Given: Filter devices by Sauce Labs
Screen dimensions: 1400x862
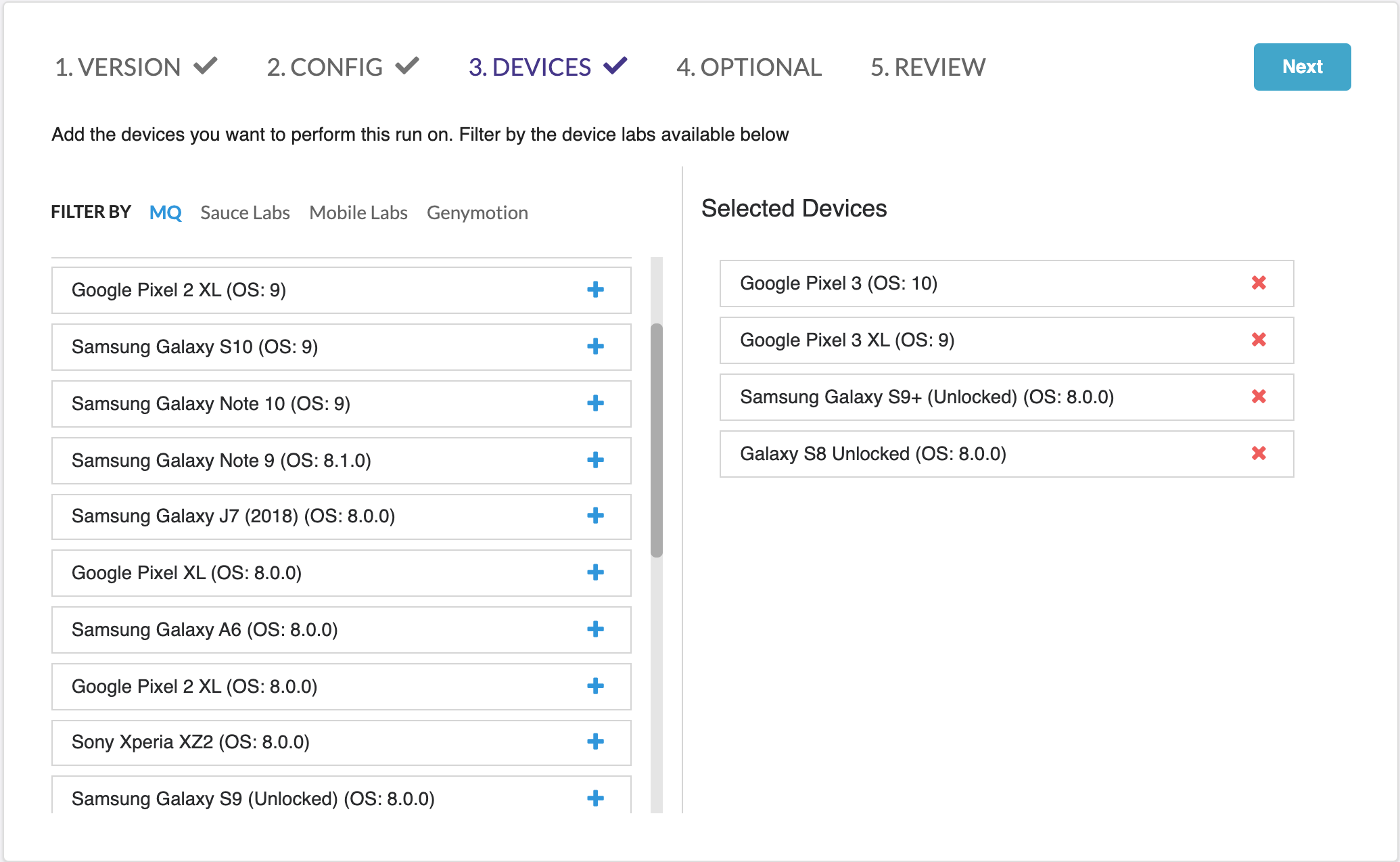Looking at the screenshot, I should point(245,212).
